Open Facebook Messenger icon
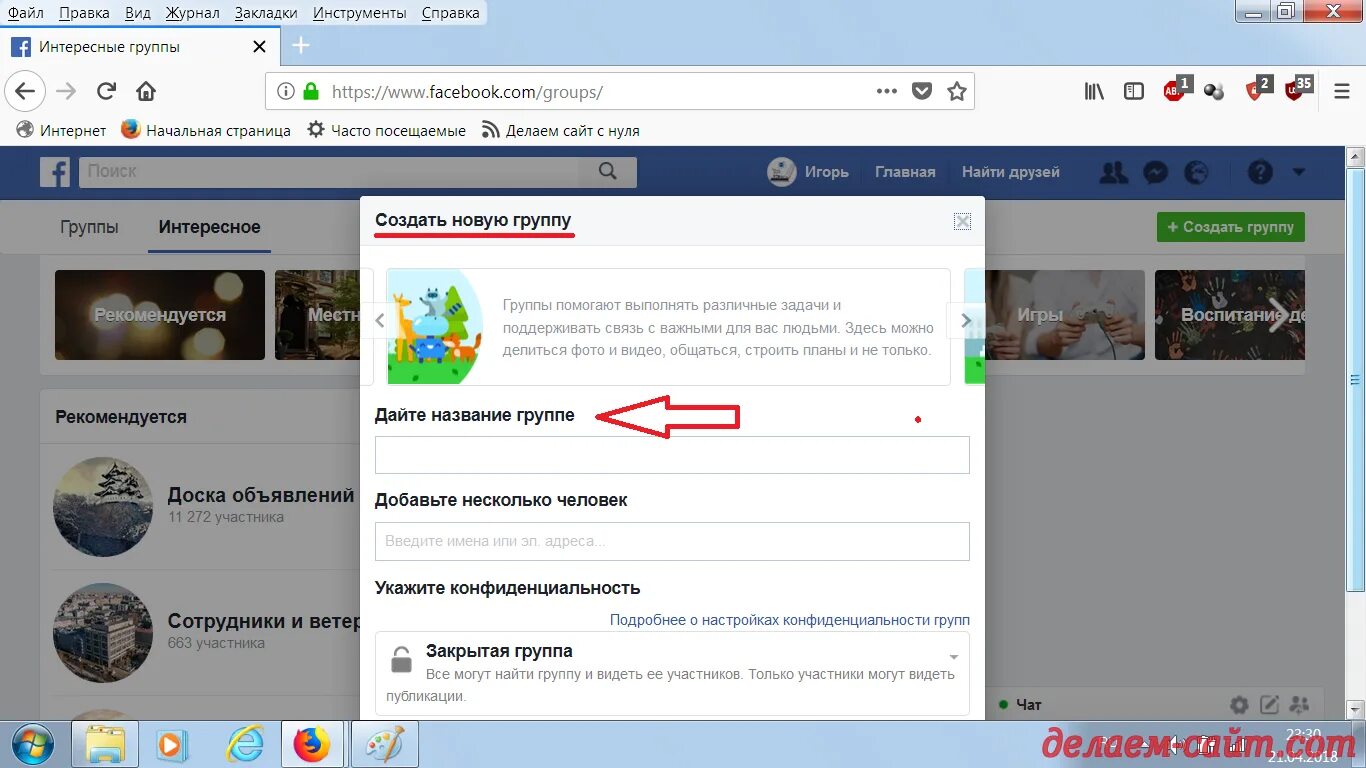 point(1155,172)
